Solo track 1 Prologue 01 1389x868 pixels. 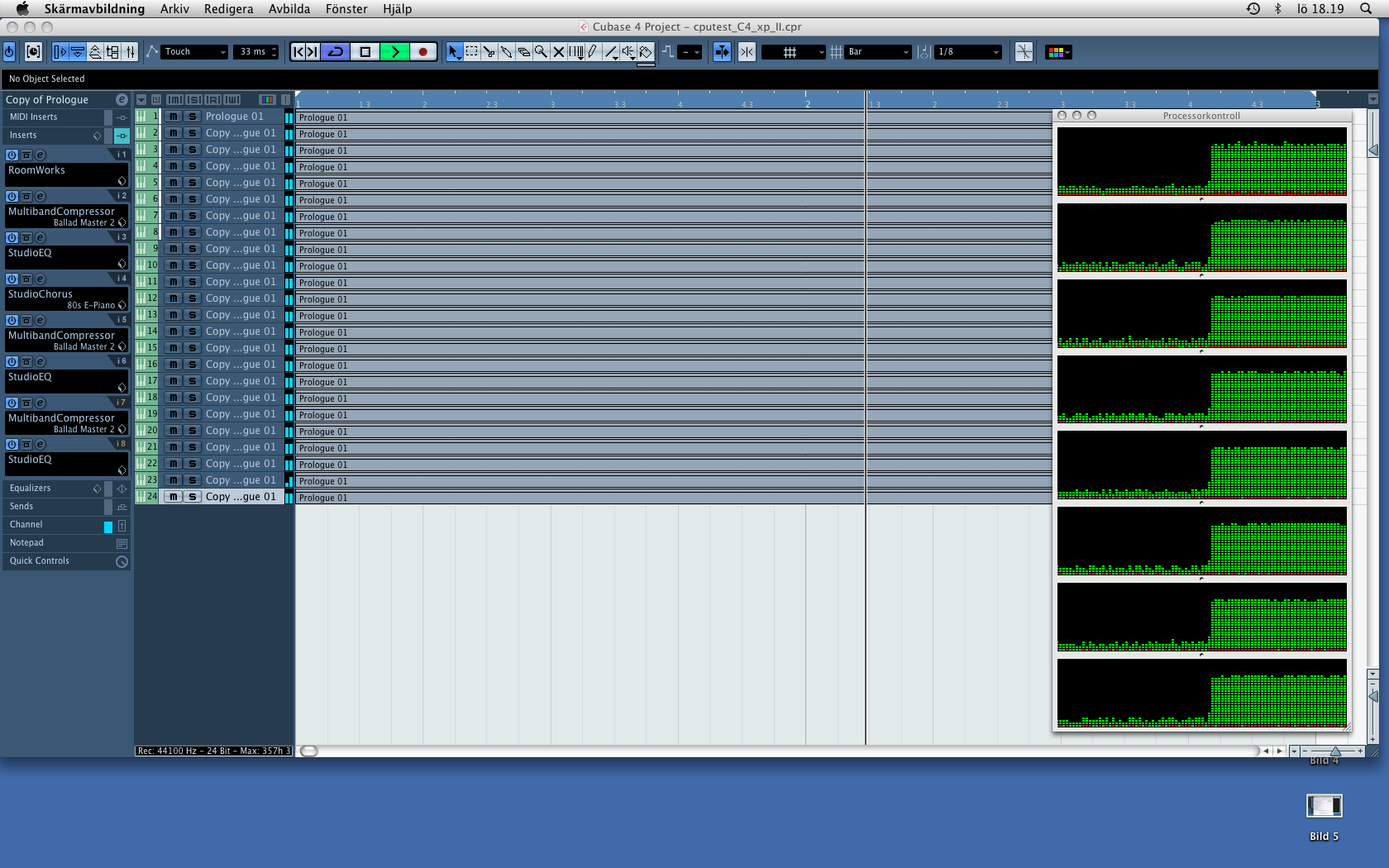point(192,117)
